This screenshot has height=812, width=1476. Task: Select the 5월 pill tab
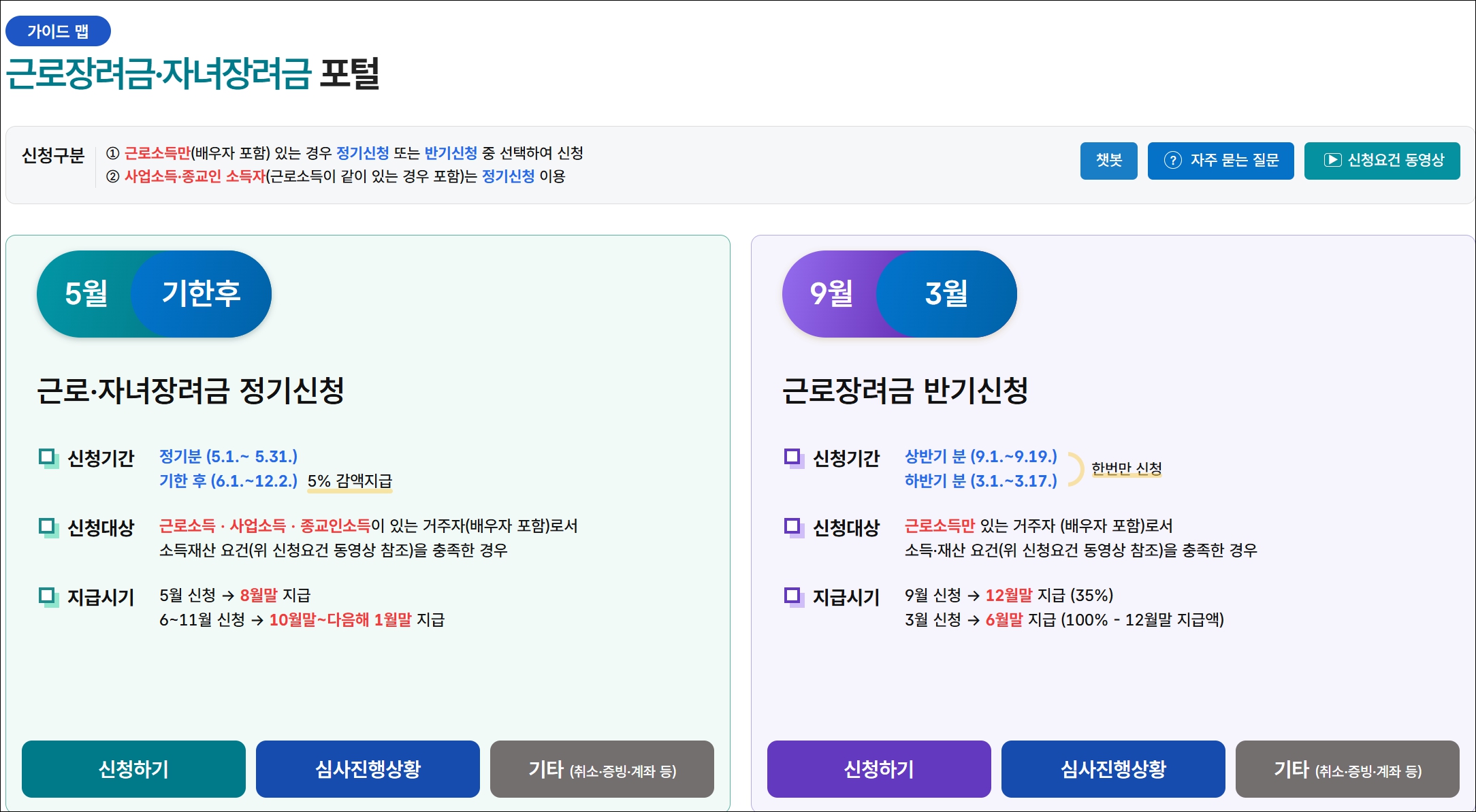(x=86, y=294)
